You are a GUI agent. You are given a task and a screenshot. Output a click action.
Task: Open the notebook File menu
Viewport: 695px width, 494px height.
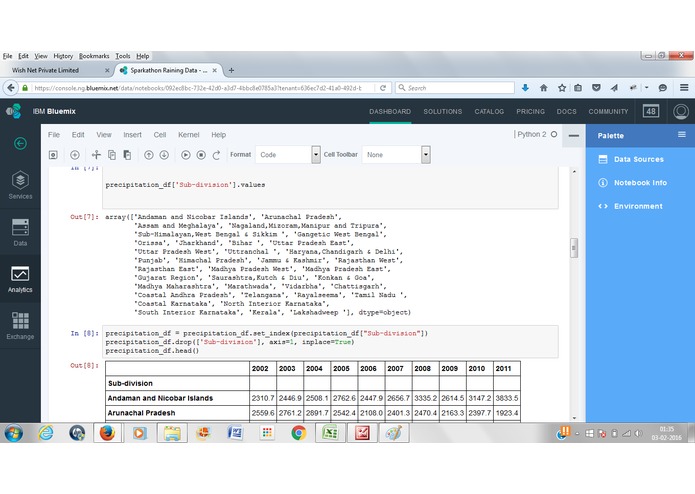point(54,135)
